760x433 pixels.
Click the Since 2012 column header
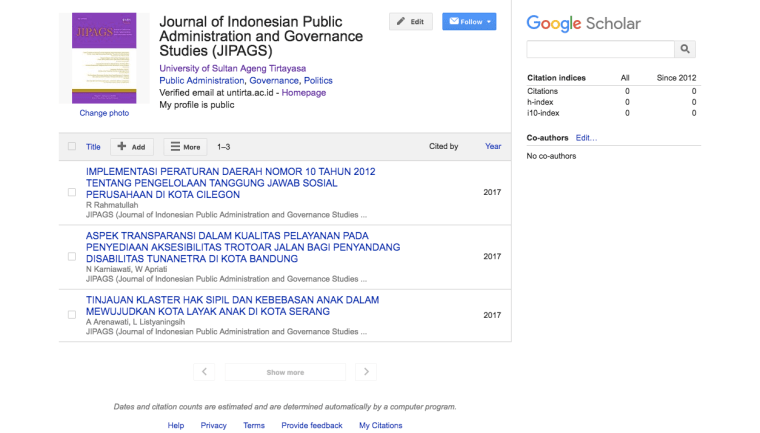pos(676,78)
